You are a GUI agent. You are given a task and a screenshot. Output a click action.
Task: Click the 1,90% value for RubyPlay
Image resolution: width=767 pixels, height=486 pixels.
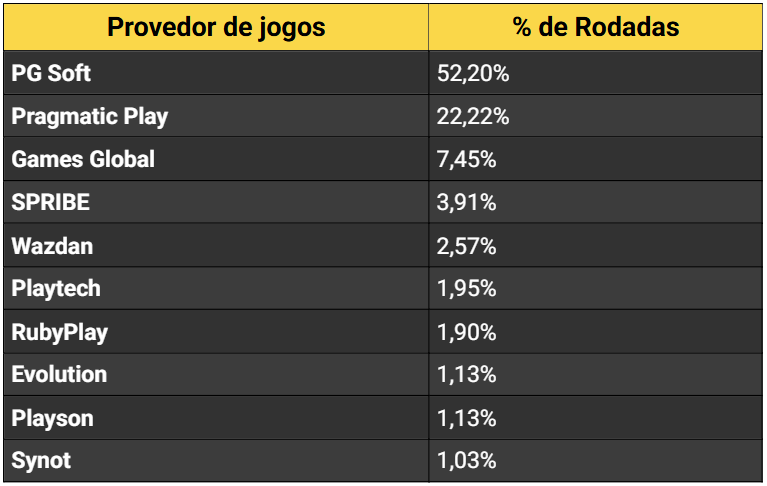click(467, 332)
